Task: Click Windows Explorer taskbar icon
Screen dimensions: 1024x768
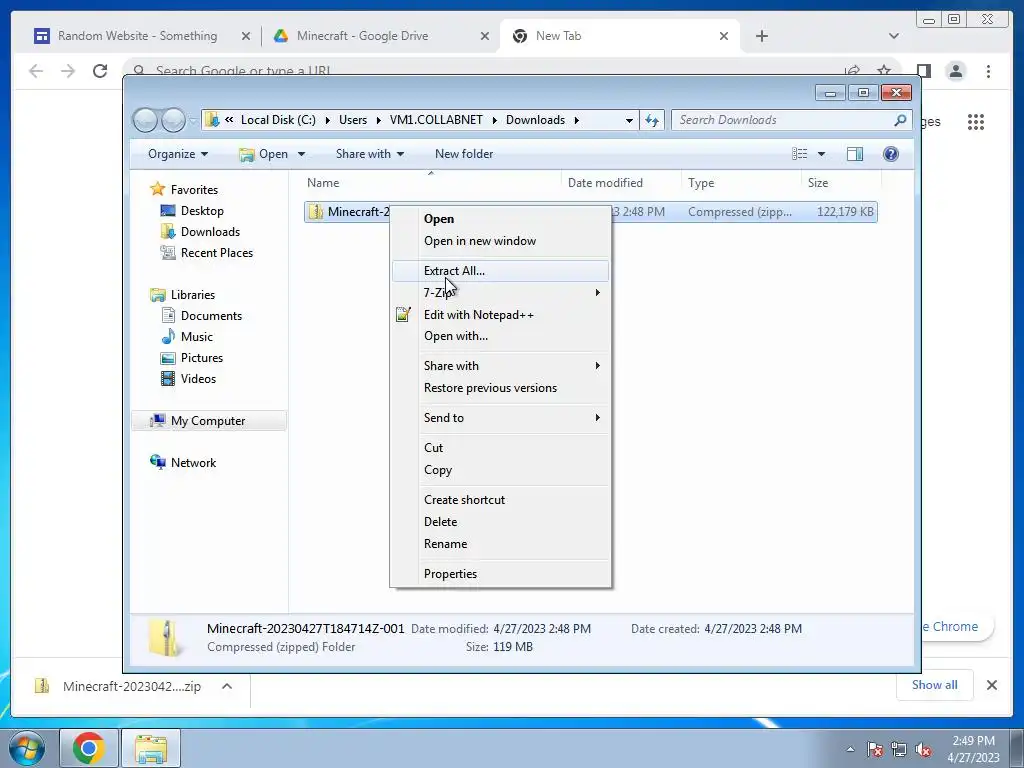Action: [151, 748]
